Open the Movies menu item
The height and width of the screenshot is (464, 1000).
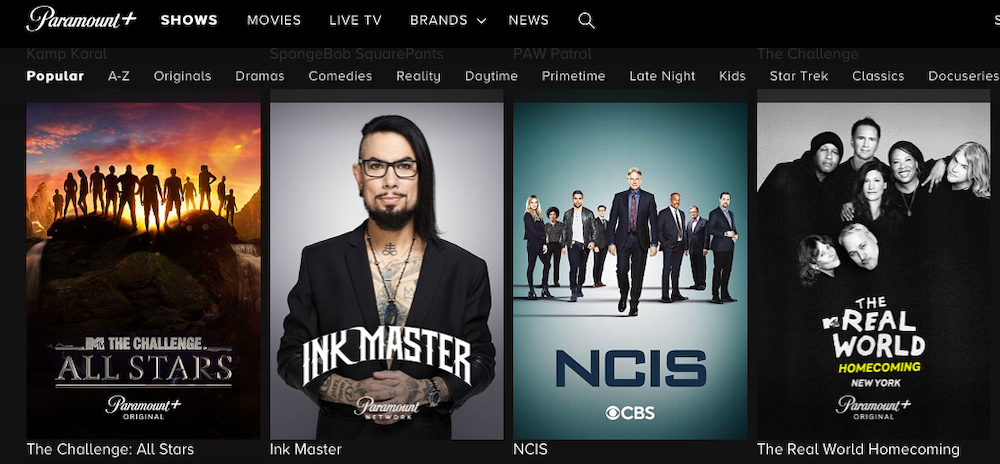tap(274, 20)
